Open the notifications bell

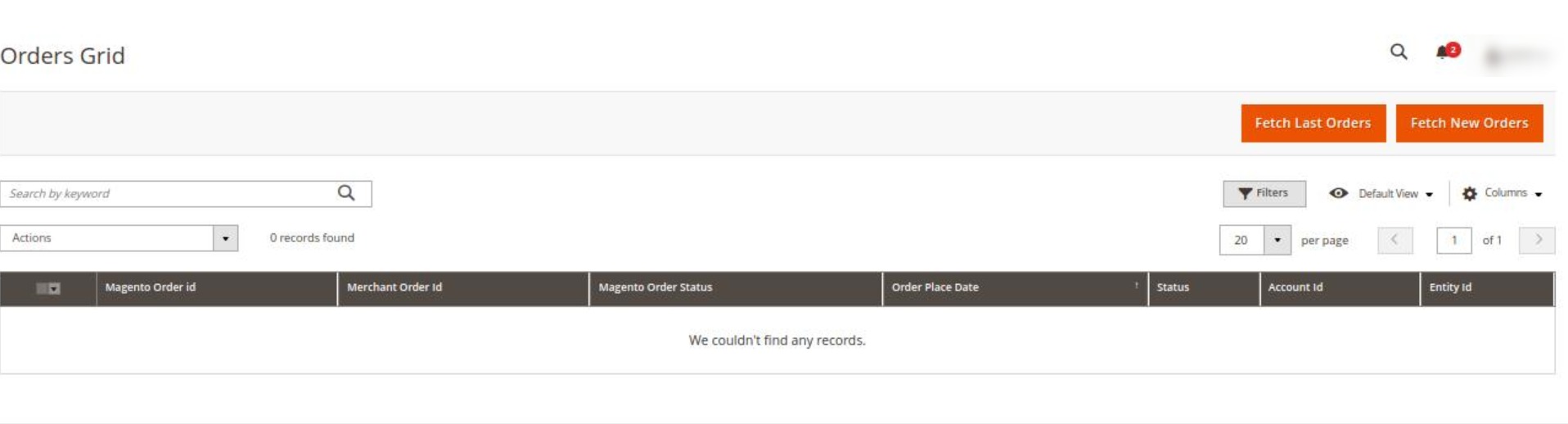click(1446, 52)
